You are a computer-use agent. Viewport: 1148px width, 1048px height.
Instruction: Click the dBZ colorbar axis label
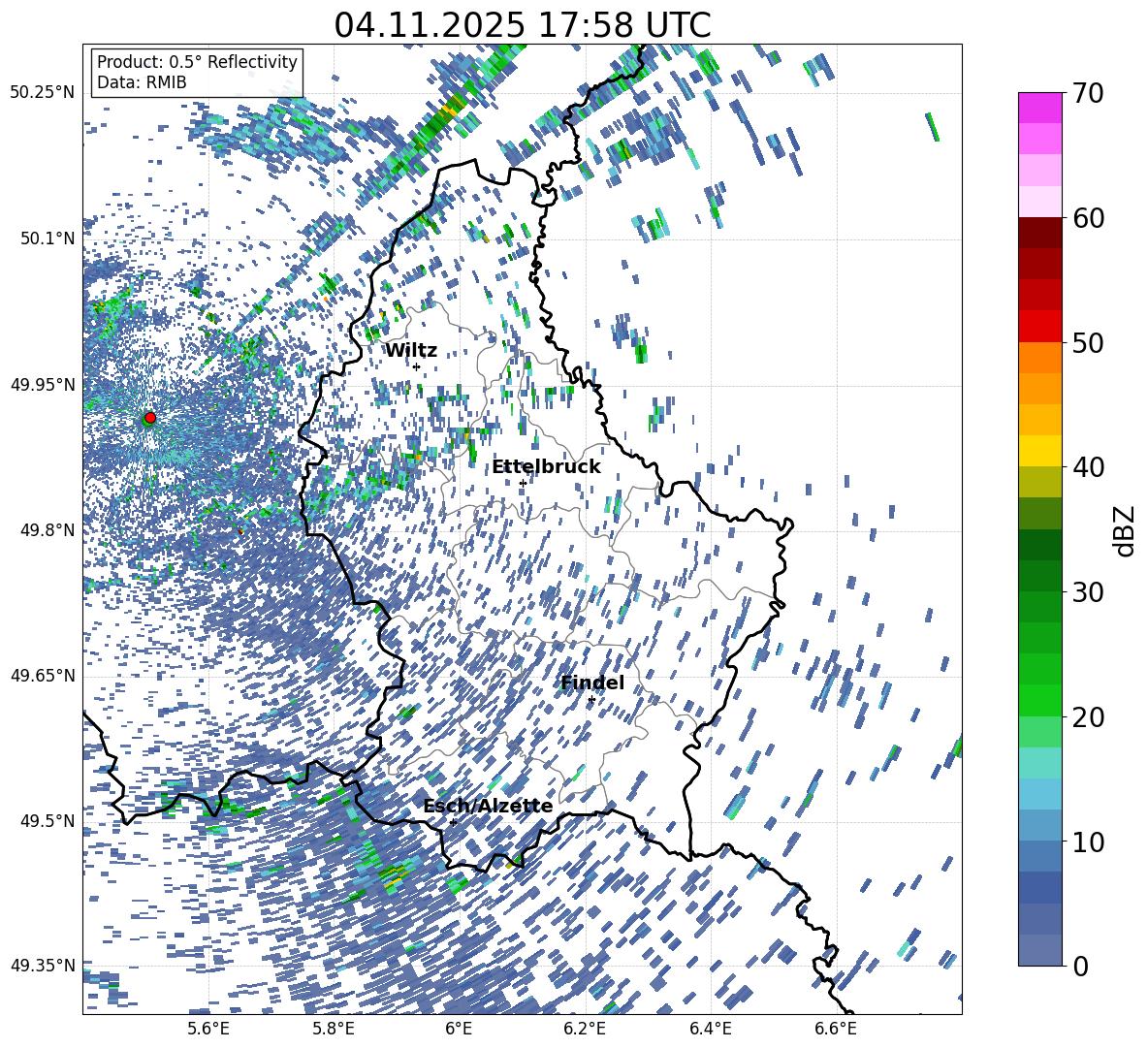1125,530
